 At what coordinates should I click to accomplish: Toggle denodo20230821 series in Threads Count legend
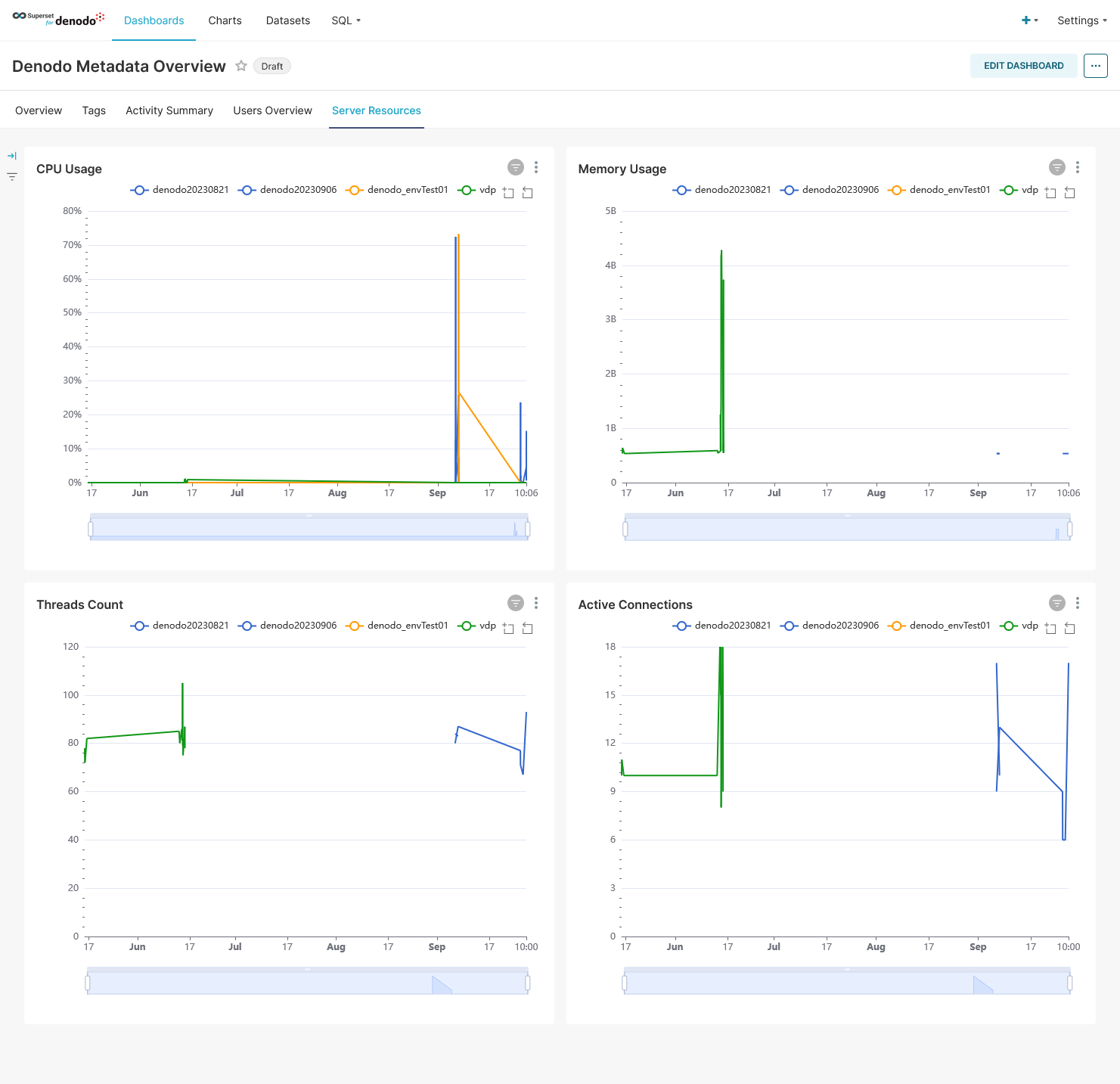(x=180, y=626)
